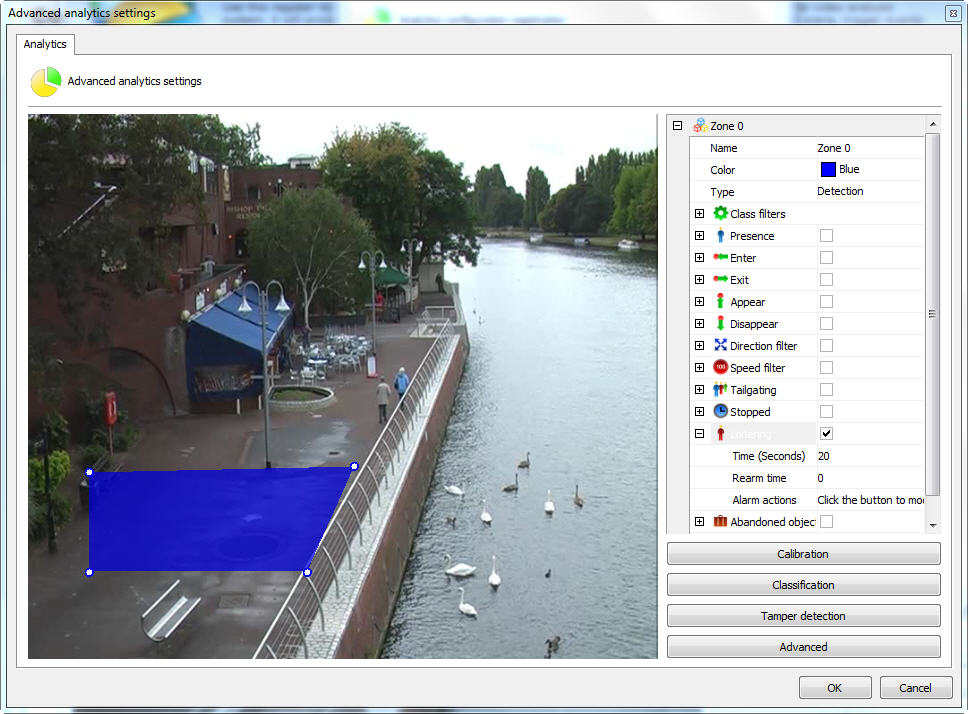Click the Type value Detection
968x714 pixels.
click(x=870, y=191)
